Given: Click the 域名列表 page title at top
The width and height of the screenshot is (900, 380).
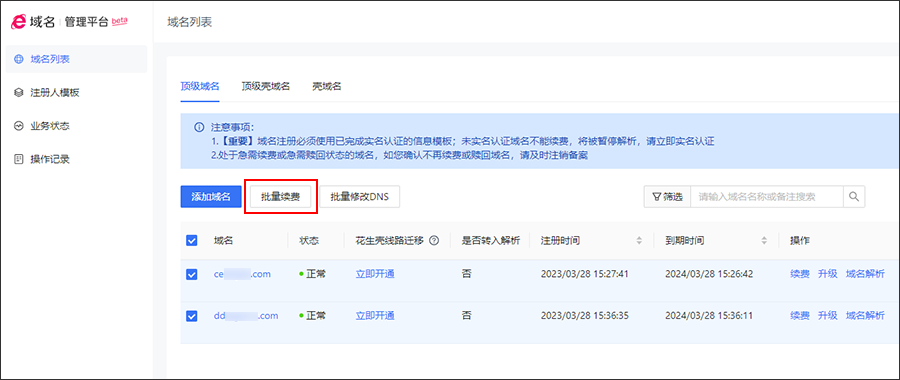Looking at the screenshot, I should click(189, 22).
